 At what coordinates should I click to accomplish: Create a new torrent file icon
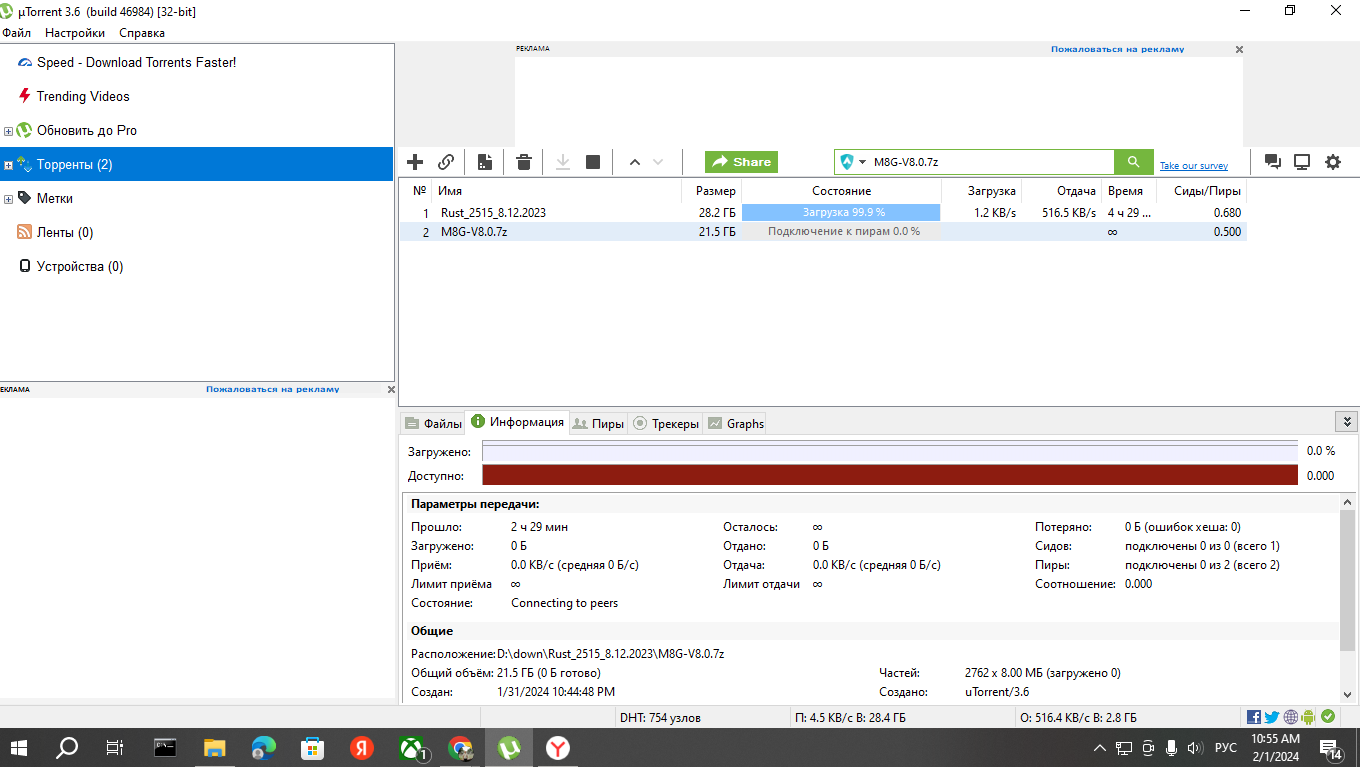(485, 162)
